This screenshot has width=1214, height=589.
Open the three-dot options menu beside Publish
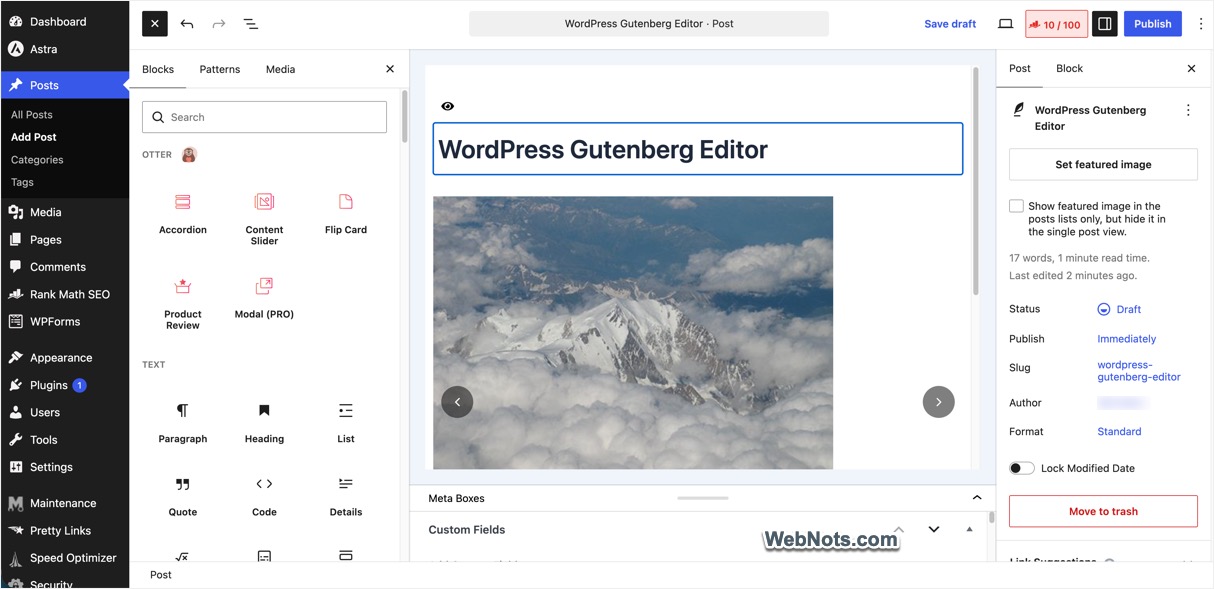pyautogui.click(x=1201, y=24)
